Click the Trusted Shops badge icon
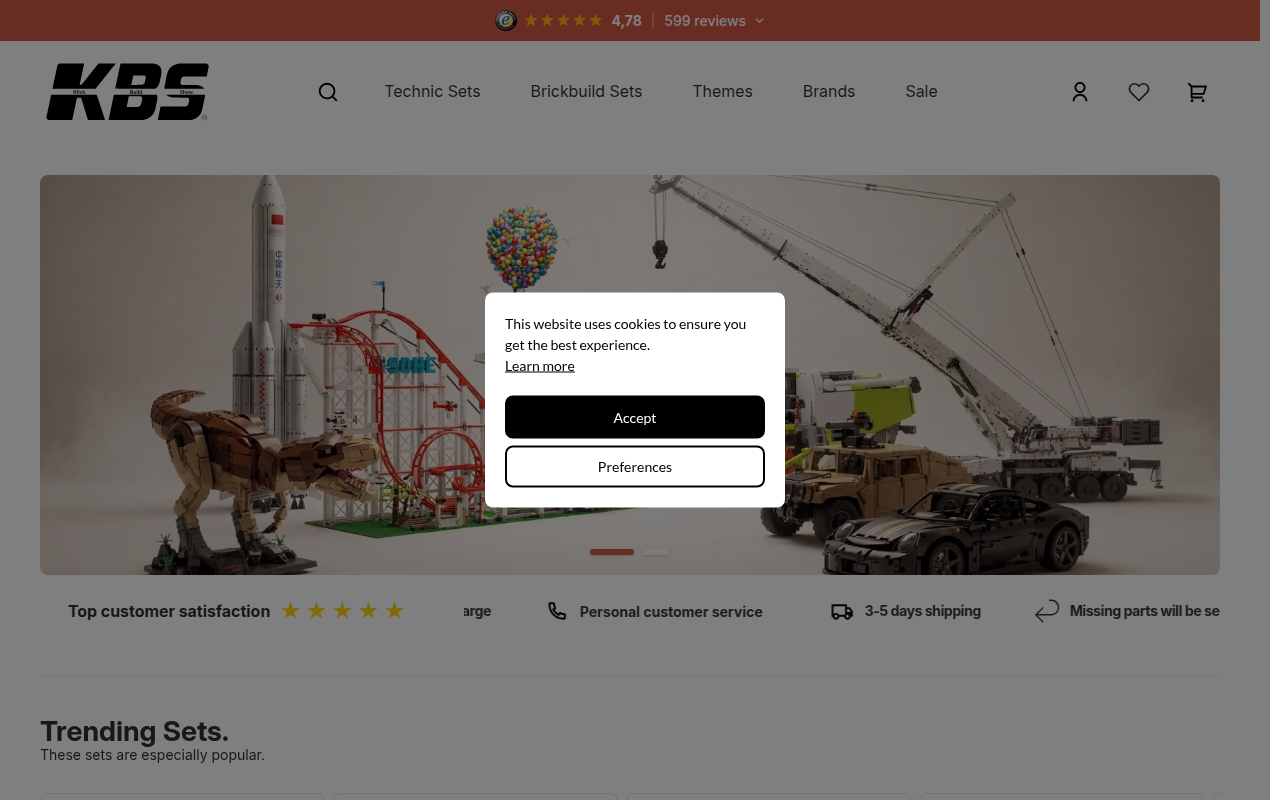1280x800 pixels. [506, 20]
